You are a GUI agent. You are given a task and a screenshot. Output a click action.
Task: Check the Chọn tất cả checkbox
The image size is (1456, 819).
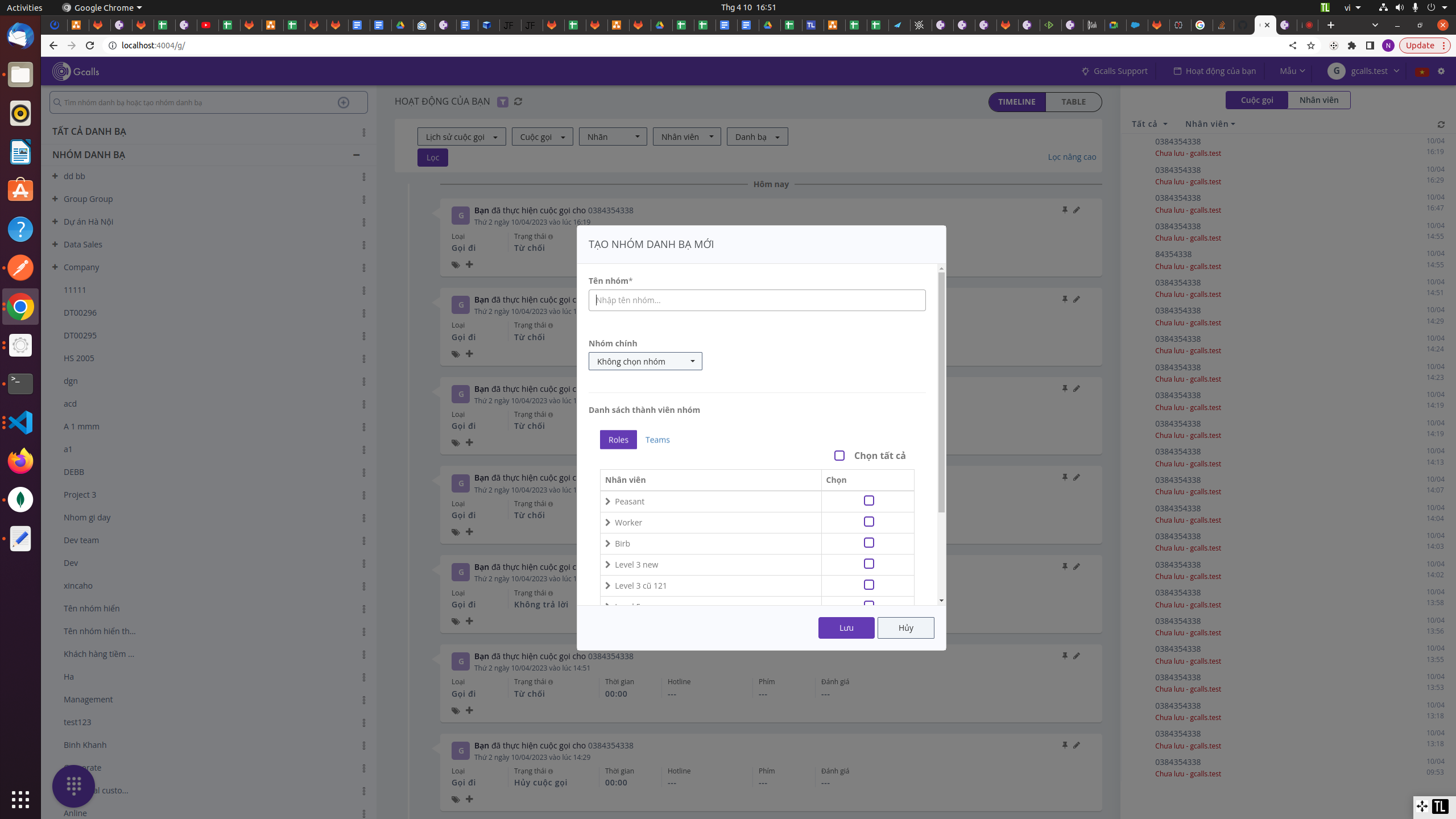[839, 456]
